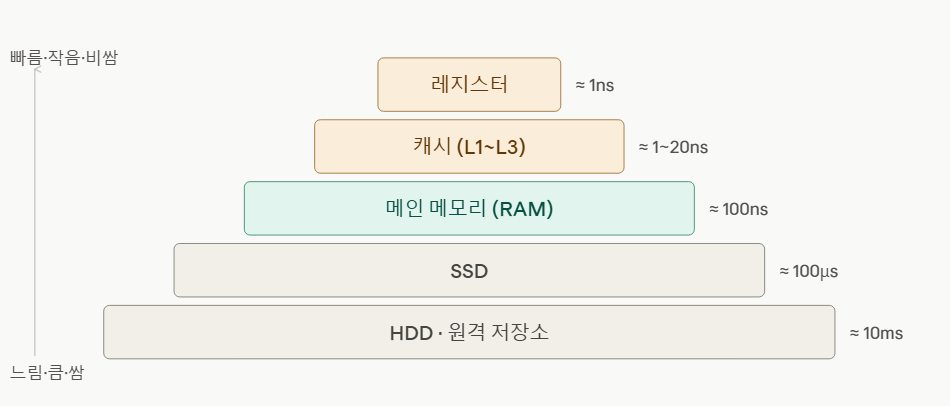The height and width of the screenshot is (406, 950).
Task: Click the text 레지스터 inside orange box
Action: click(470, 85)
